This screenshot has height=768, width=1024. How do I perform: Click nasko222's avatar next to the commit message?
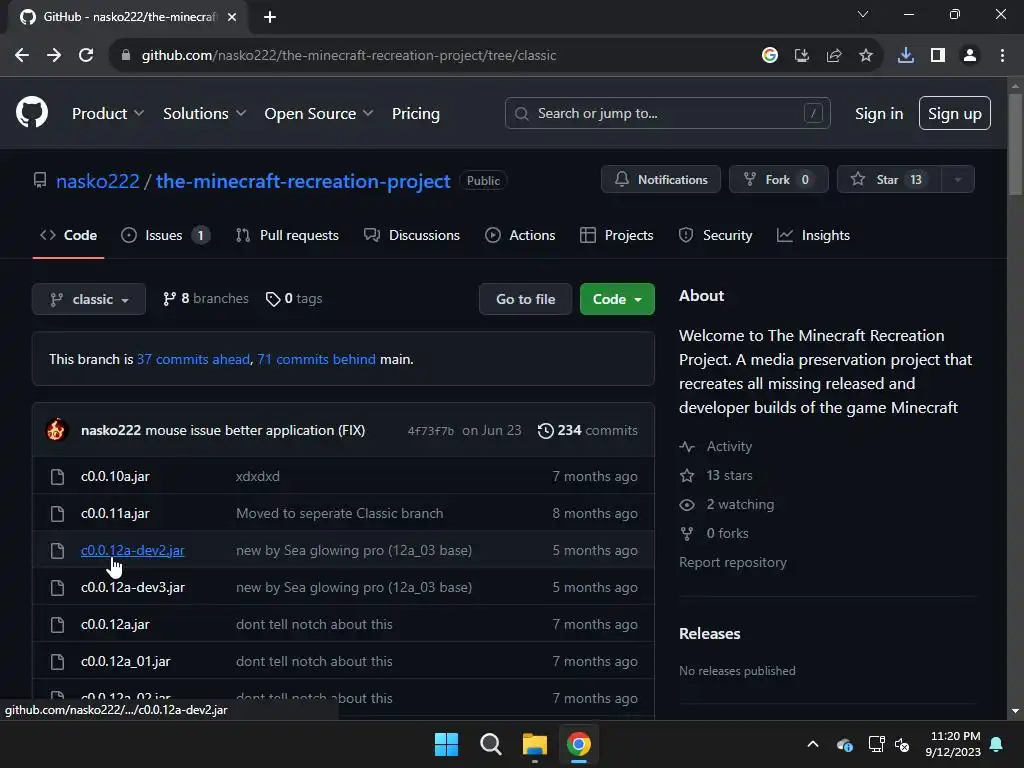pos(57,430)
